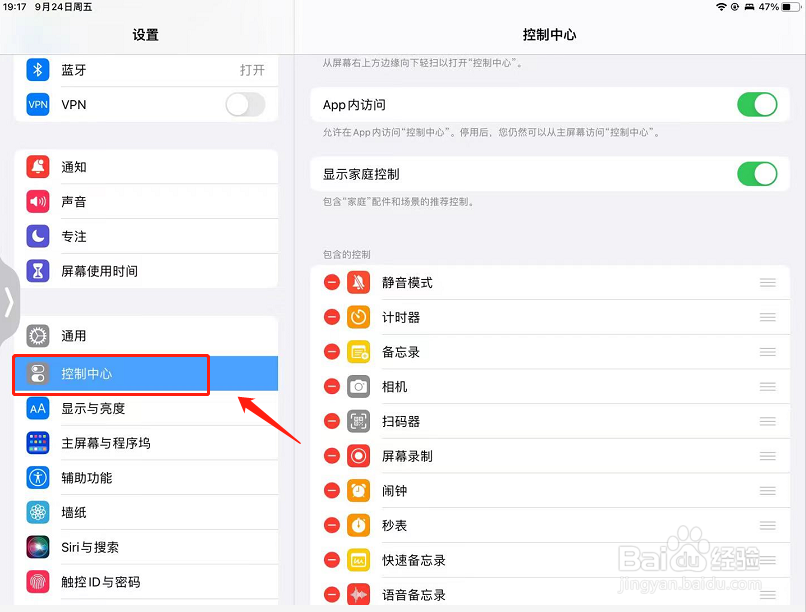Screen dimensions: 806x612
Task: Open the 蓝牙 Bluetooth settings row
Action: click(146, 70)
